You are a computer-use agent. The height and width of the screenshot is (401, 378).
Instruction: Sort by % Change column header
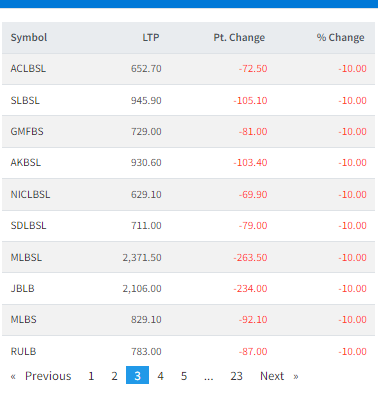pos(340,37)
